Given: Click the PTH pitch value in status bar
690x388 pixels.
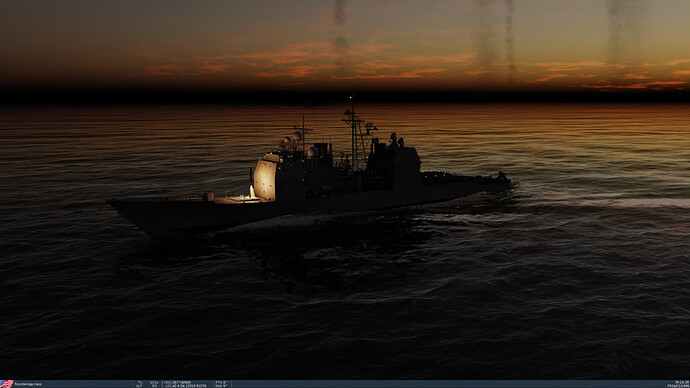Looking at the screenshot, I should 221,382.
